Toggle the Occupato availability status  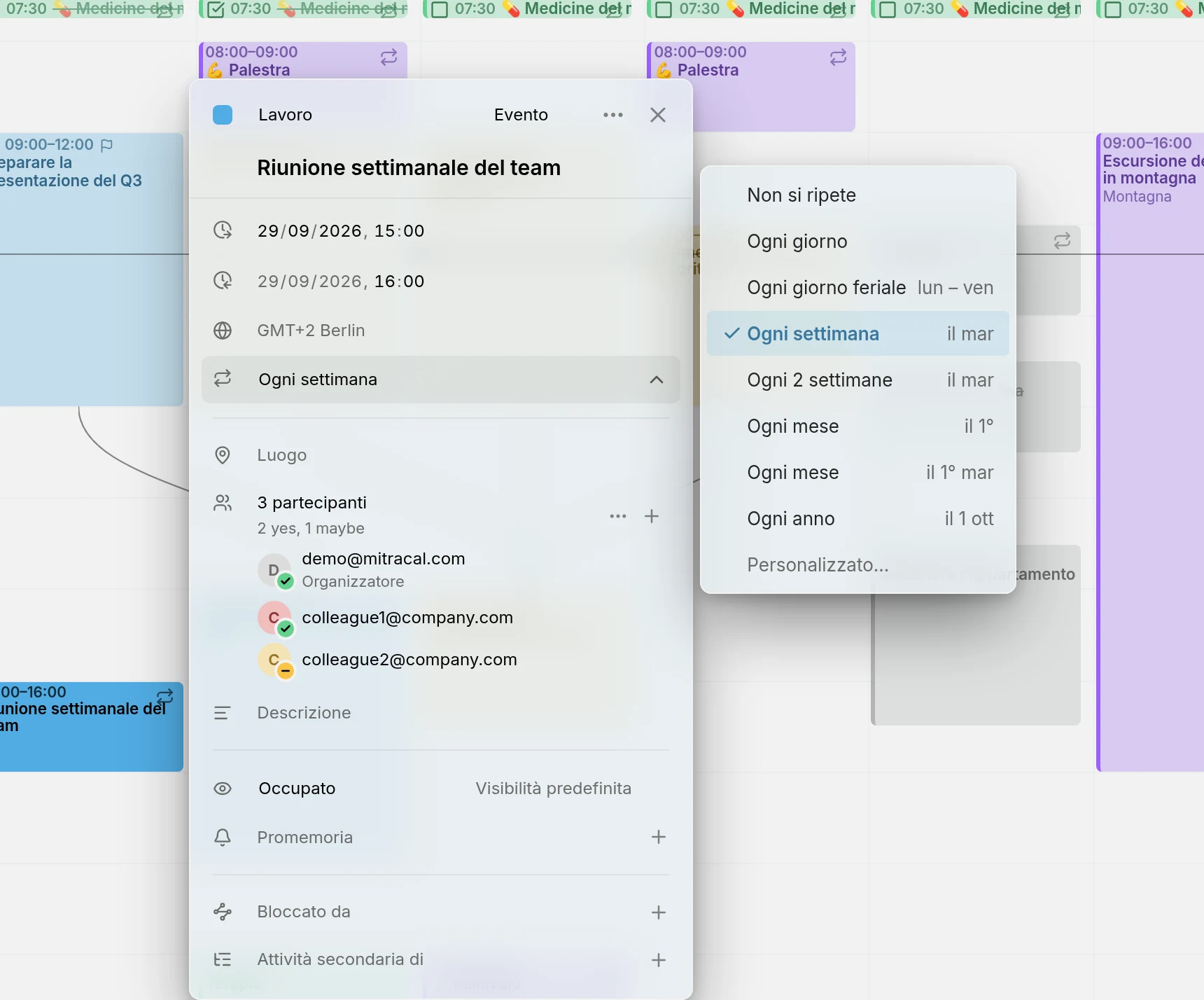point(297,789)
